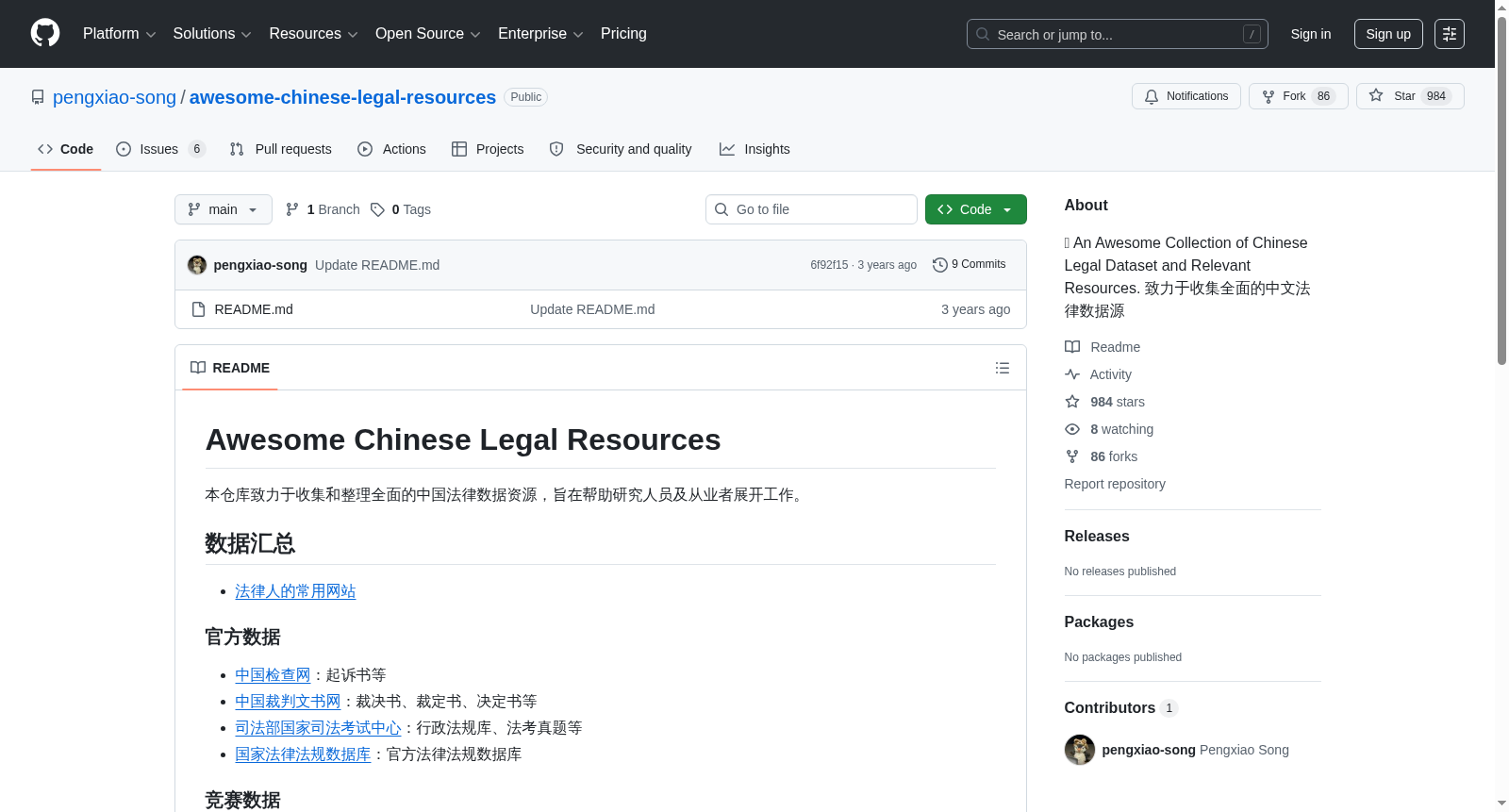The height and width of the screenshot is (812, 1509).
Task: View the 0 Tags link
Action: coord(401,209)
